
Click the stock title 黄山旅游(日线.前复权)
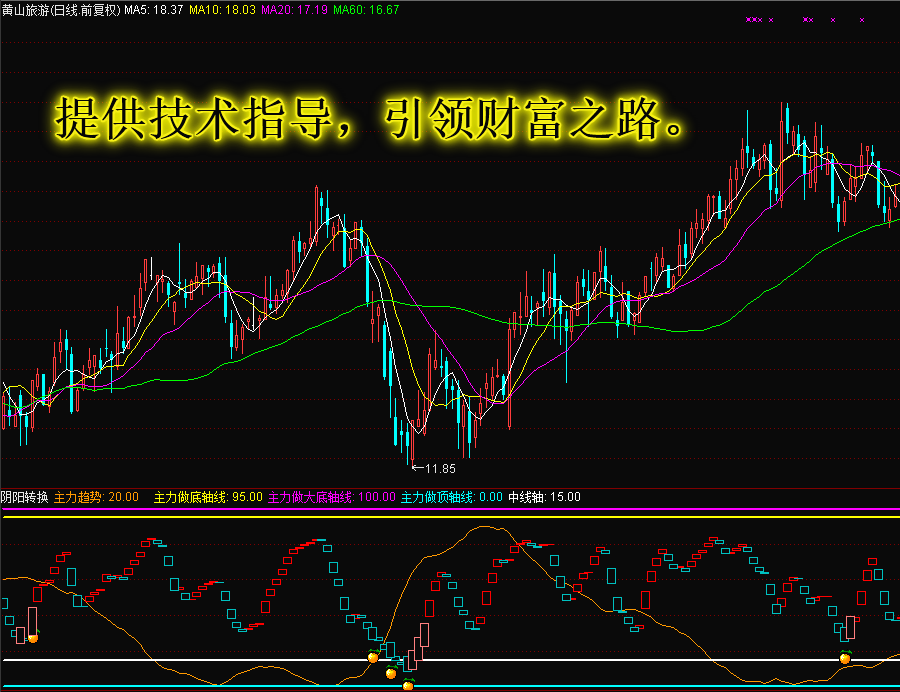click(61, 10)
